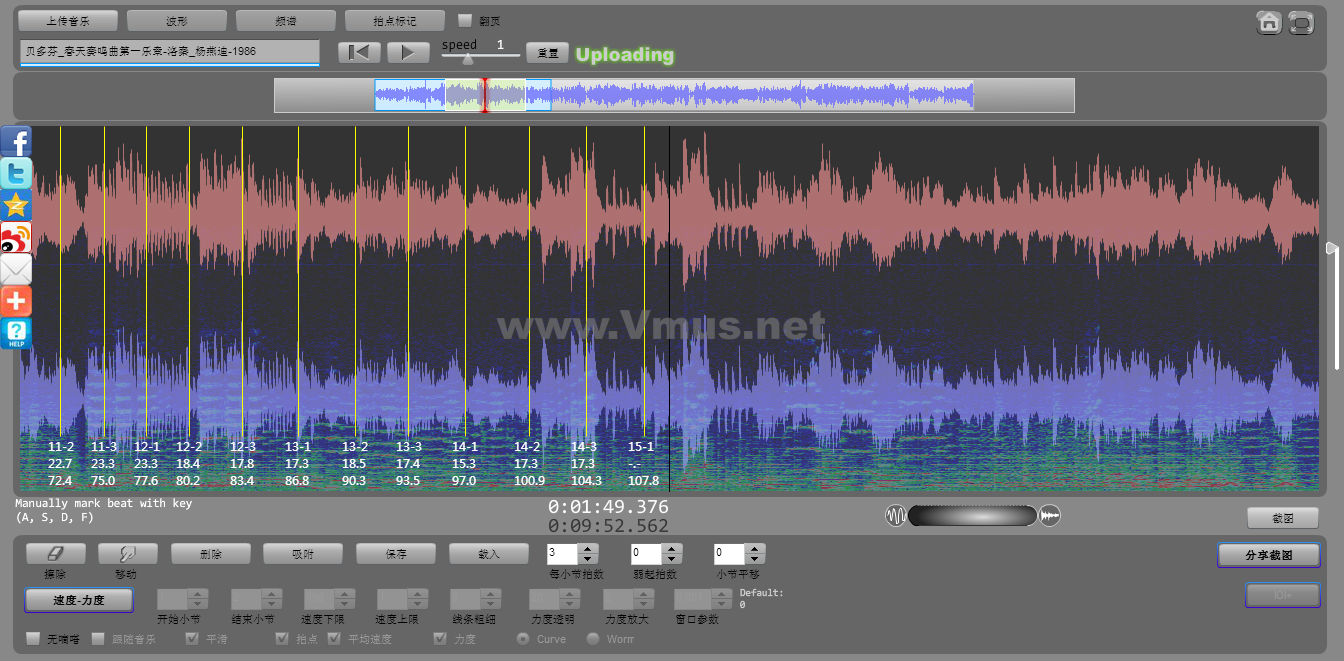
Task: Click 分享截图 share screenshot button
Action: (x=1269, y=555)
